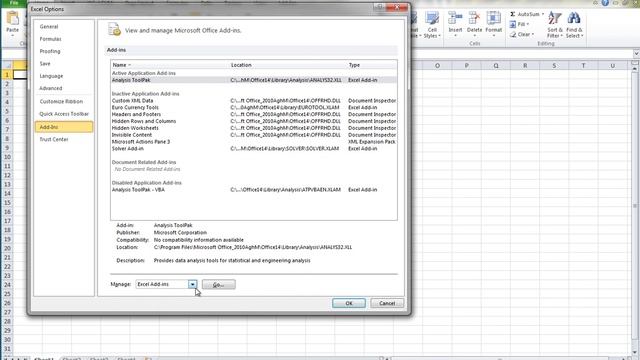This screenshot has height=360, width=640.
Task: Click the Excel Help icon
Action: coord(605,3)
